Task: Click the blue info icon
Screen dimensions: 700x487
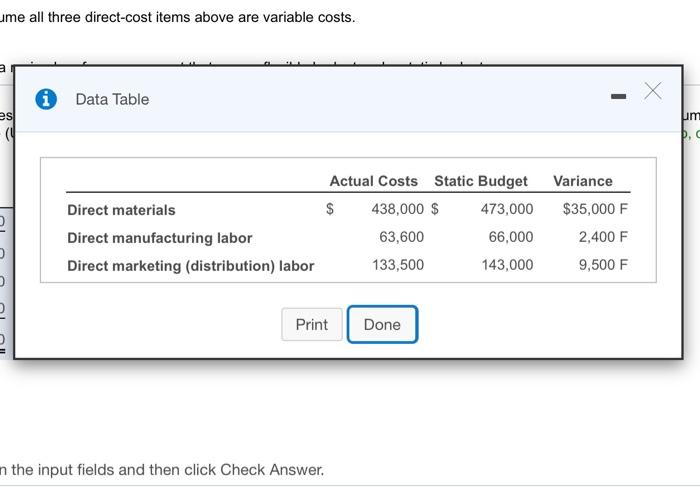Action: [46, 99]
